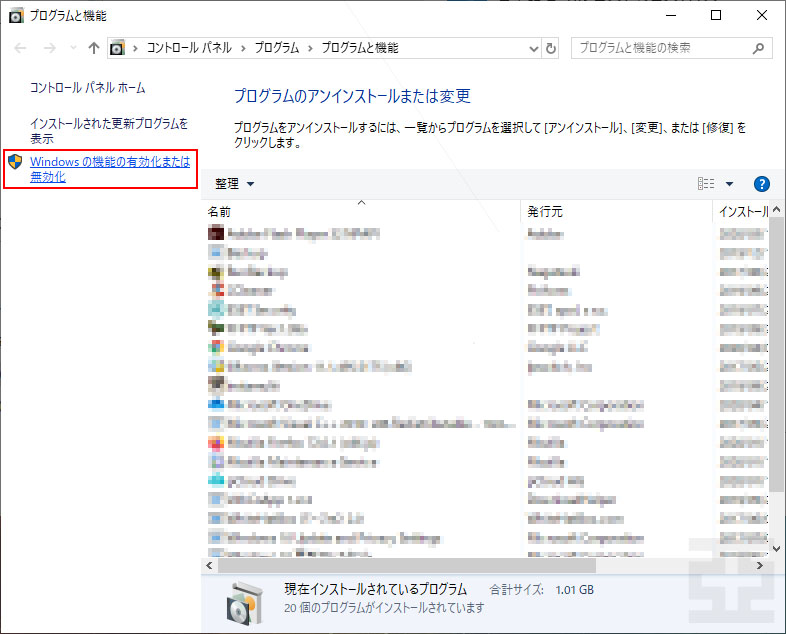Click the horizontal scrollbar thumb
786x634 pixels.
pyautogui.click(x=407, y=565)
